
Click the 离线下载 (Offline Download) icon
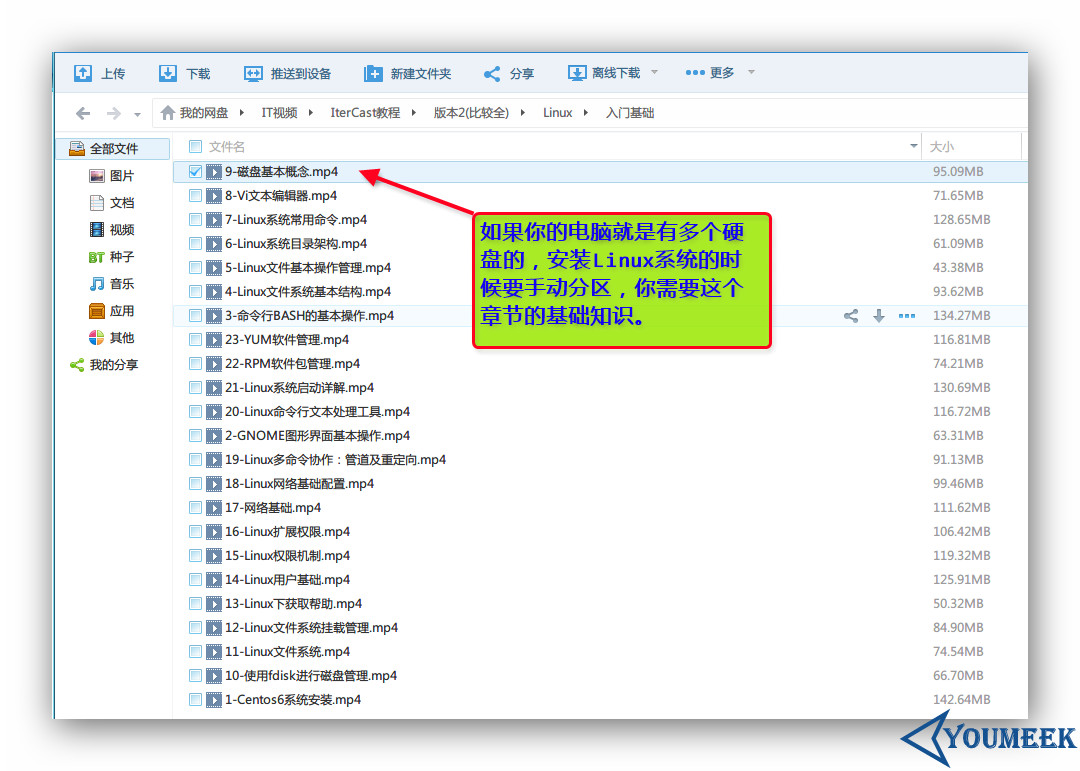[x=578, y=71]
